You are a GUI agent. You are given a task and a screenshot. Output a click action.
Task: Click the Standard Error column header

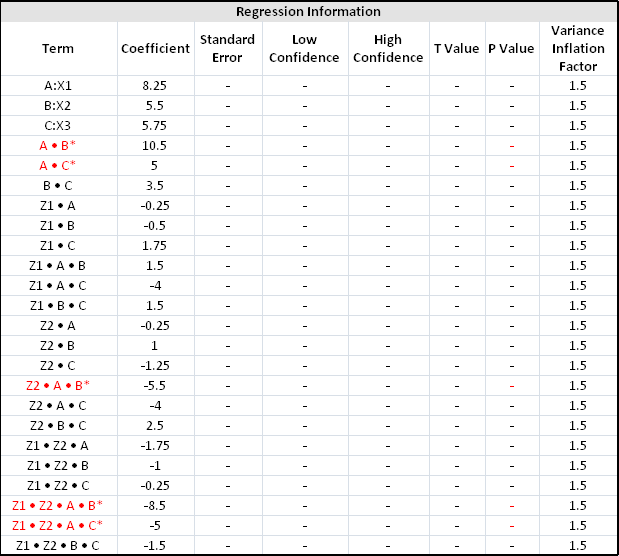click(228, 48)
